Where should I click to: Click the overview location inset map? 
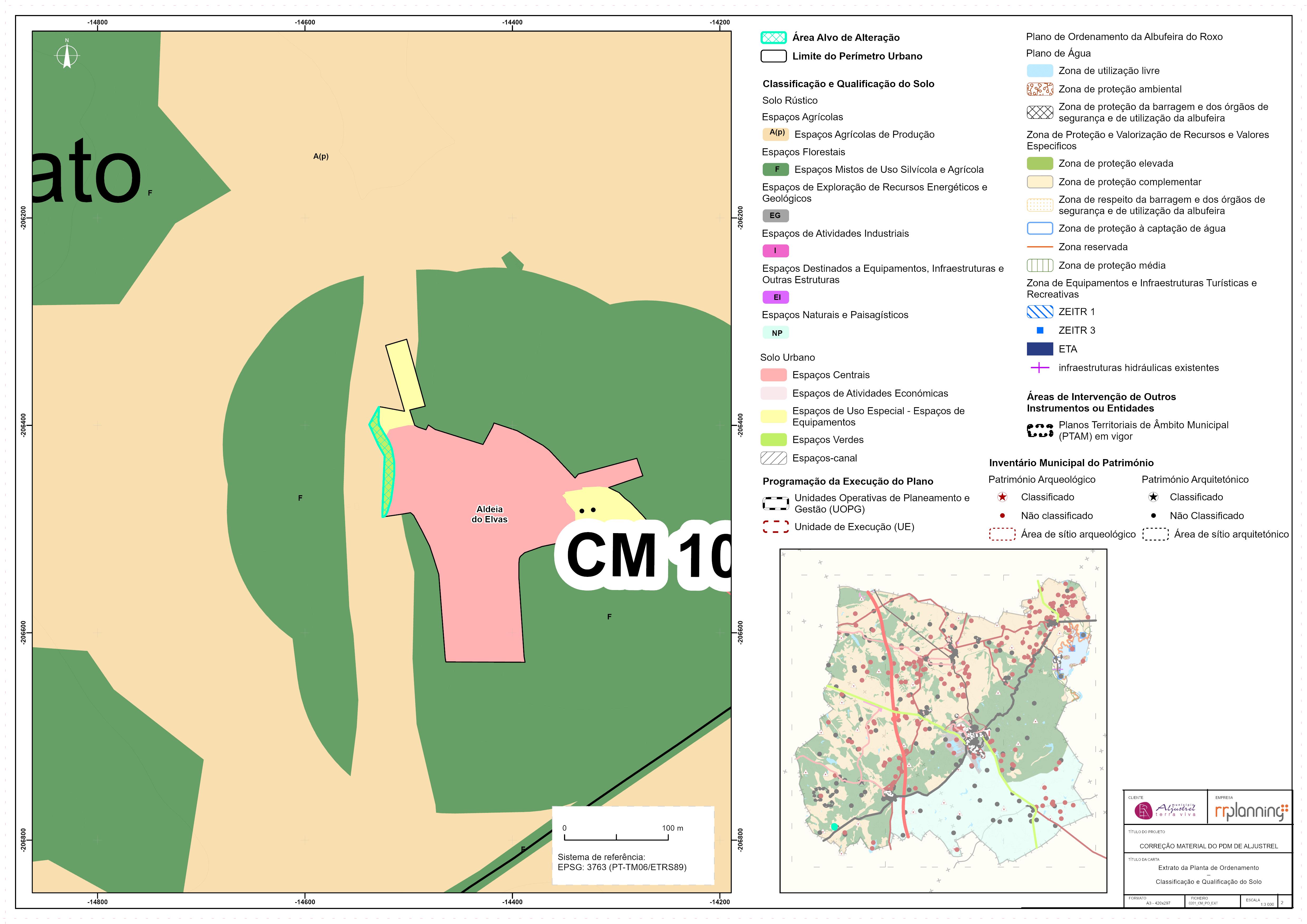943,721
